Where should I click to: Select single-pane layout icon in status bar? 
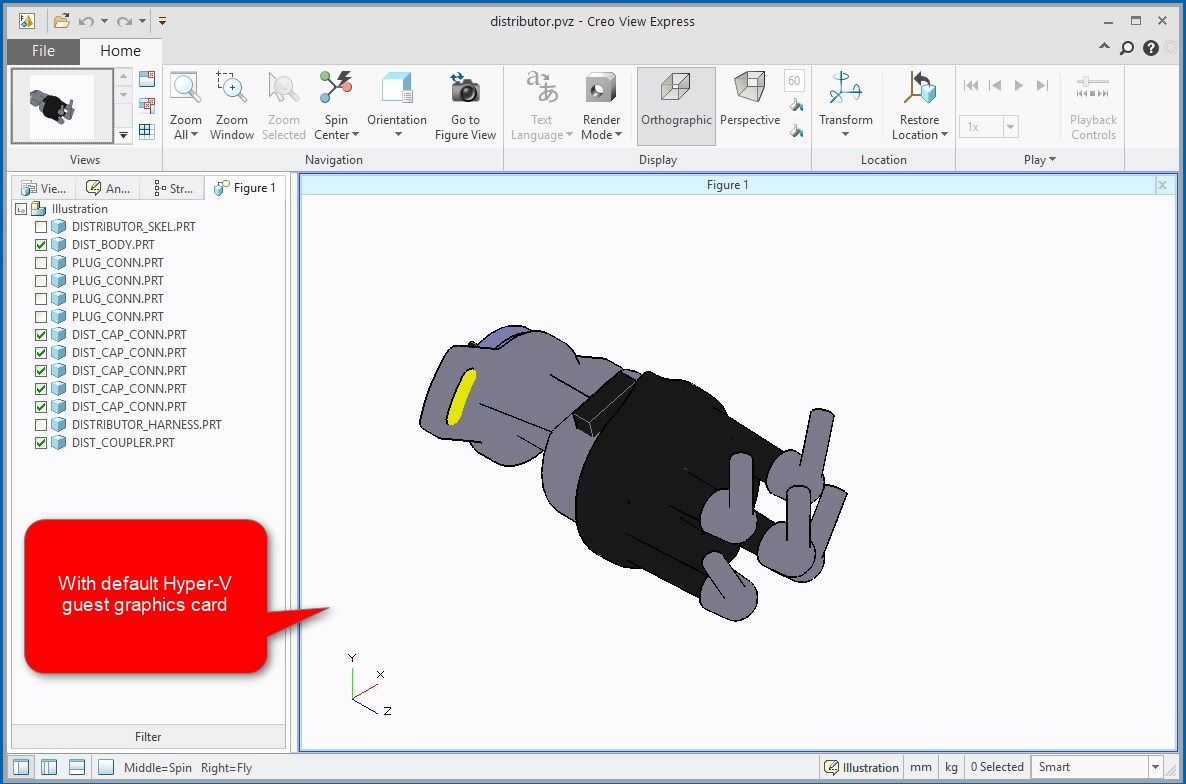coord(21,767)
